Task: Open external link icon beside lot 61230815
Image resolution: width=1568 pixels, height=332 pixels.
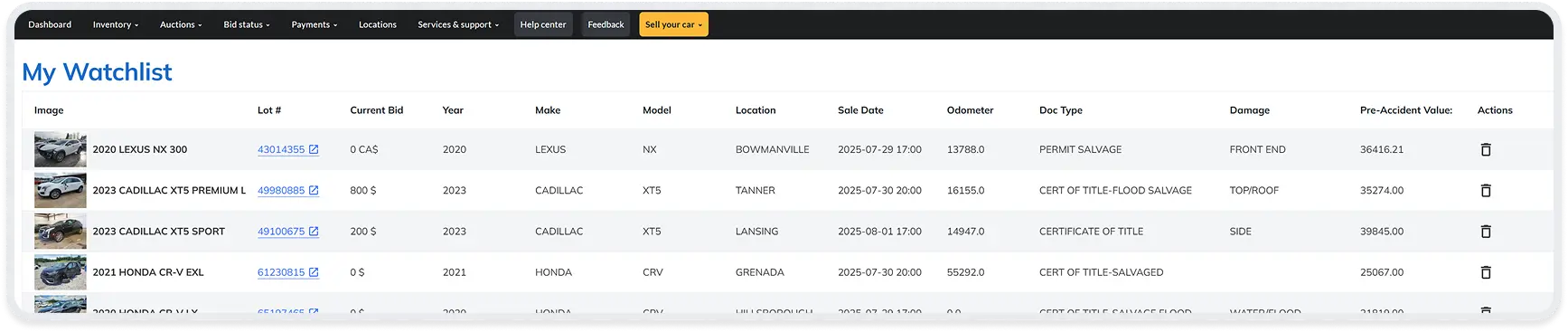Action: tap(314, 272)
